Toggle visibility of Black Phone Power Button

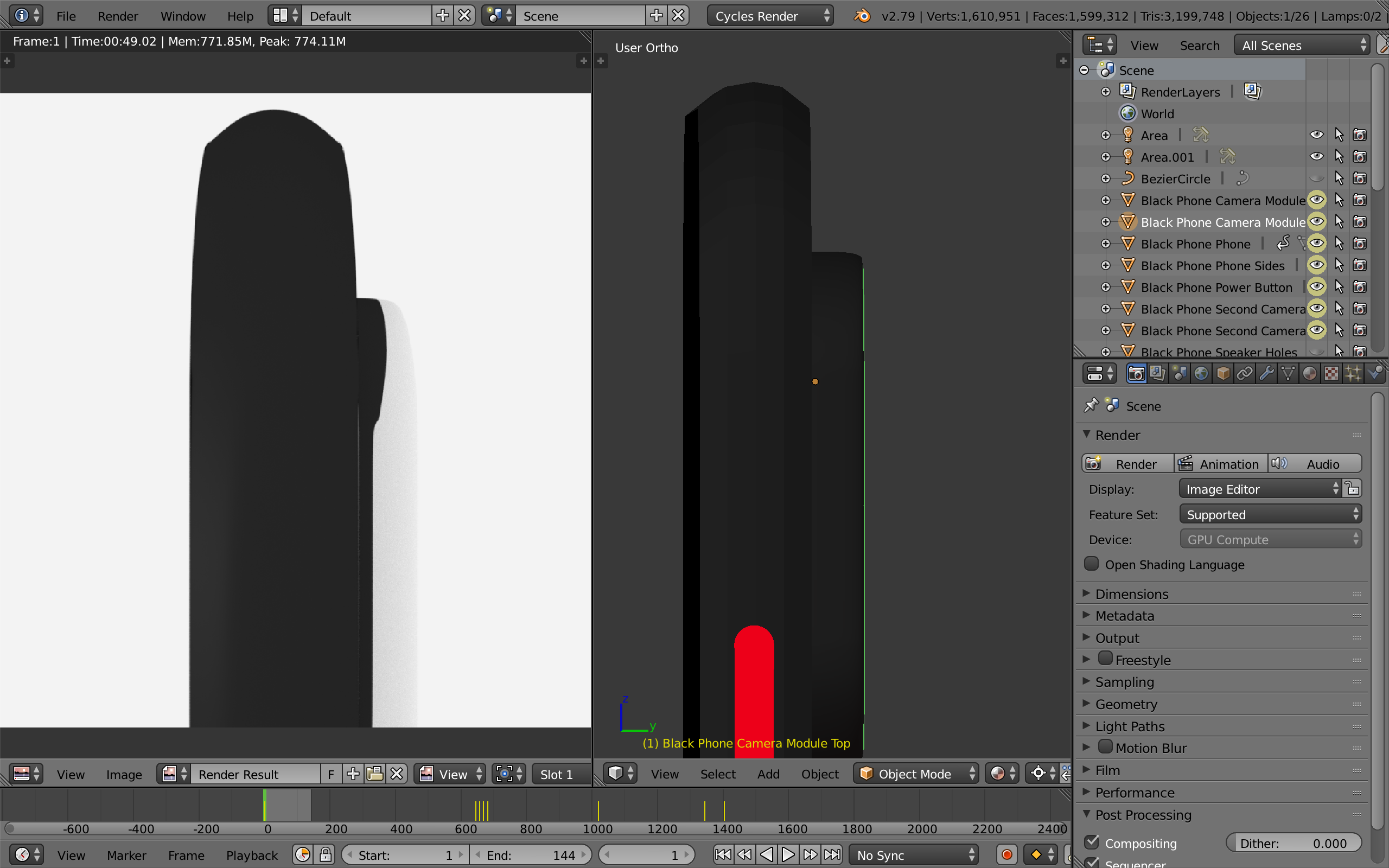point(1317,287)
